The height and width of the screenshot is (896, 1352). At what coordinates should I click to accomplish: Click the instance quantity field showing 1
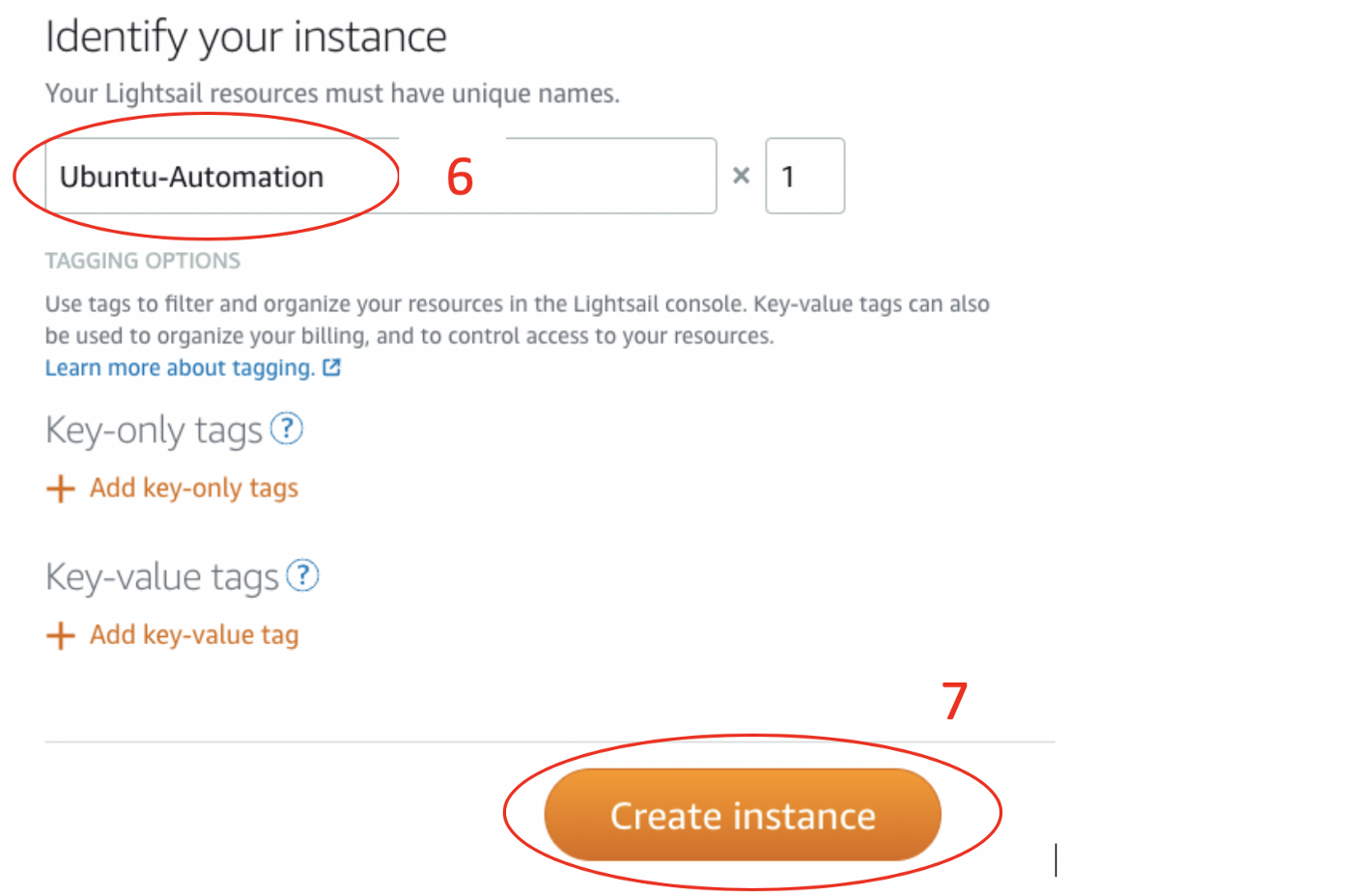[x=804, y=177]
